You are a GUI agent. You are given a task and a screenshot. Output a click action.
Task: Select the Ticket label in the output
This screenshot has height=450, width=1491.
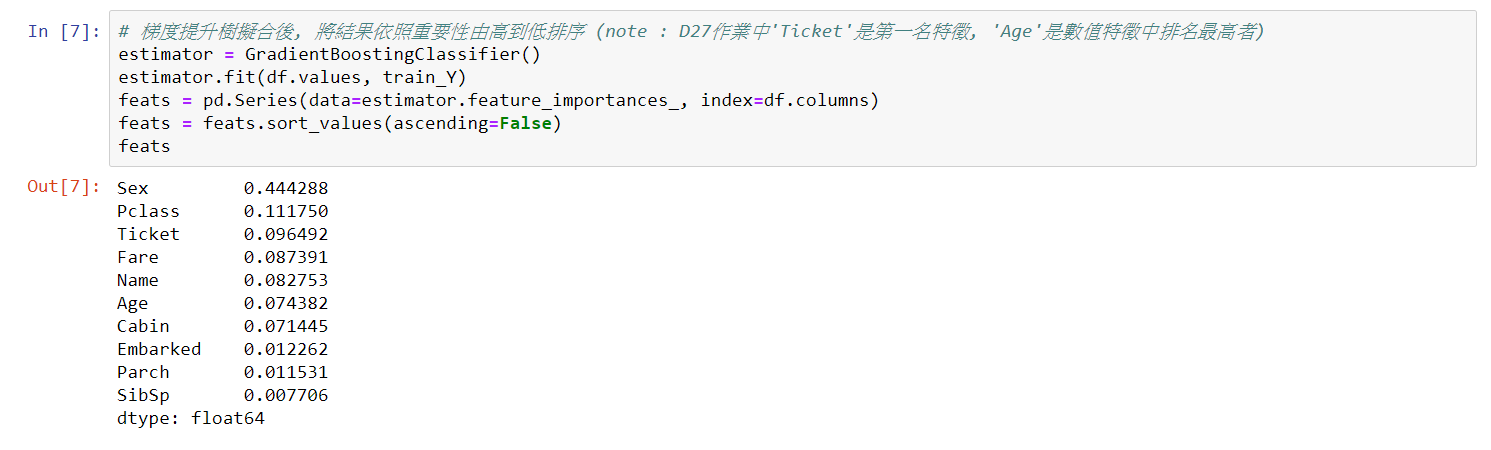coord(148,234)
